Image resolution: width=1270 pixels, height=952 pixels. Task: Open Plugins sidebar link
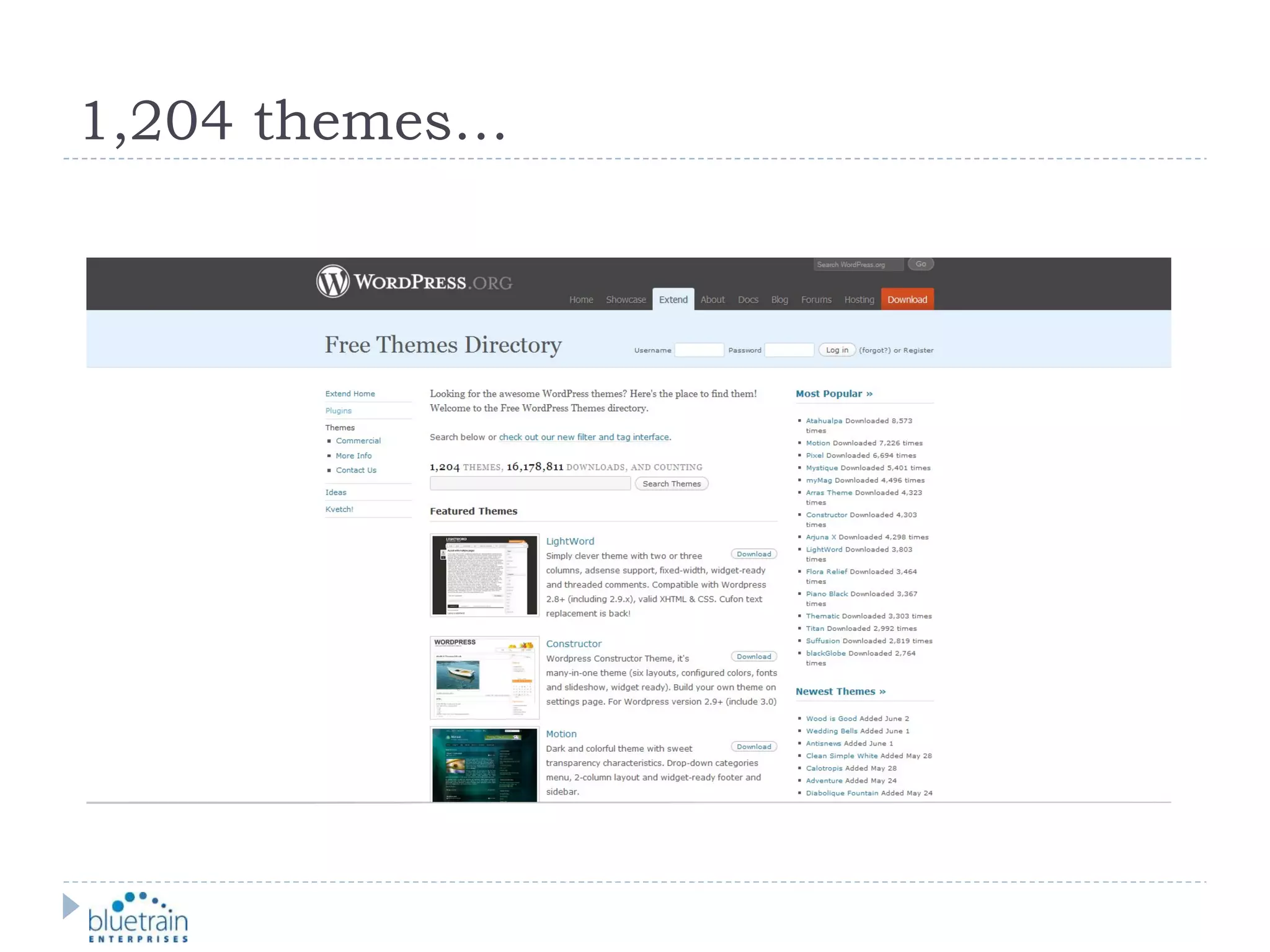(x=339, y=410)
